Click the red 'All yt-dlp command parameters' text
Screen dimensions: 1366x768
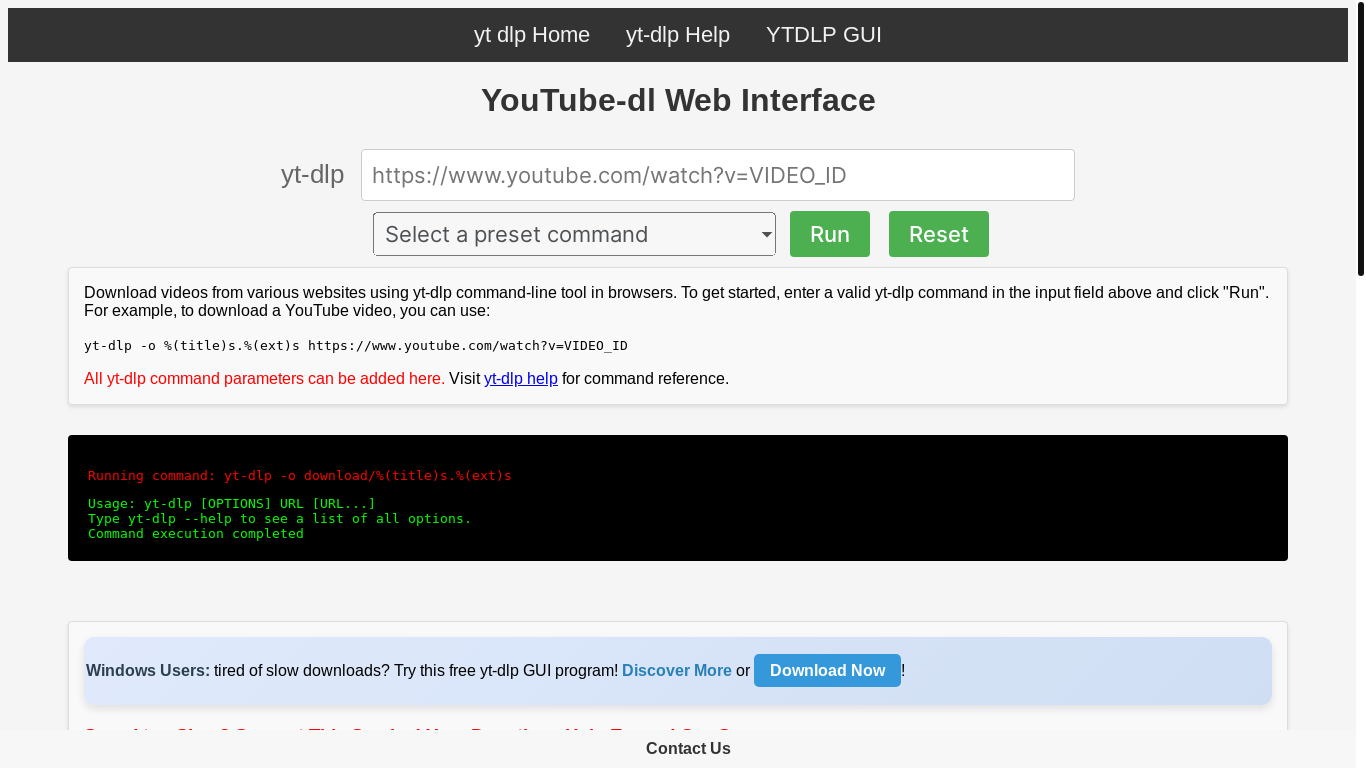(x=265, y=379)
